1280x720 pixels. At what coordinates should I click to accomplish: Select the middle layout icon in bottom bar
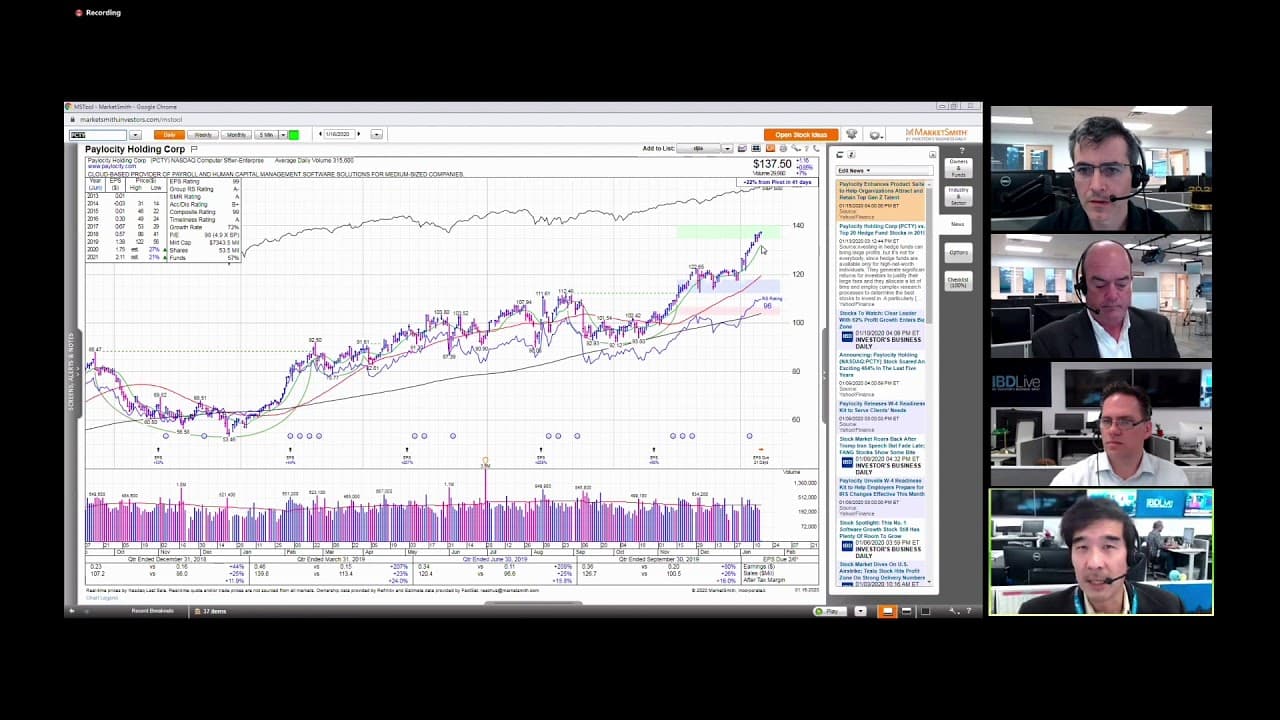click(x=907, y=610)
